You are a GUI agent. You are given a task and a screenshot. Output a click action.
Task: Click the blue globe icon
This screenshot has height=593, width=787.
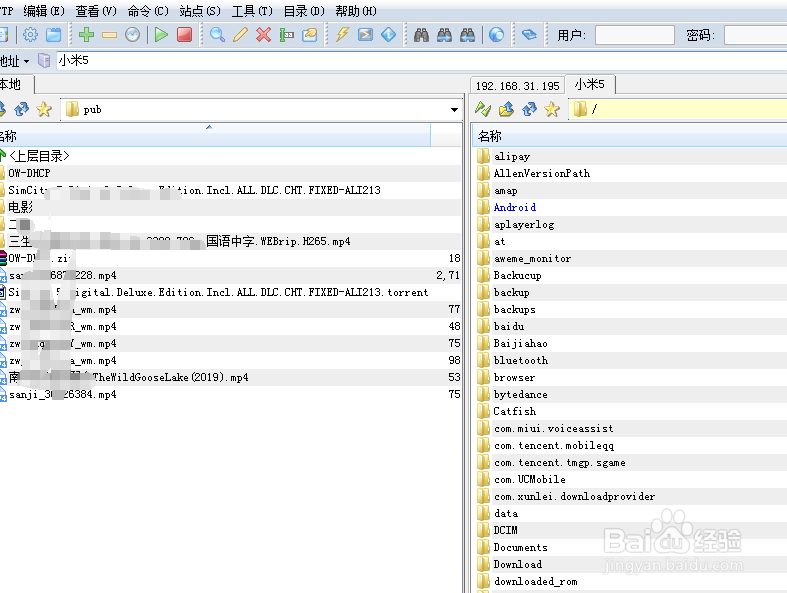tap(496, 35)
